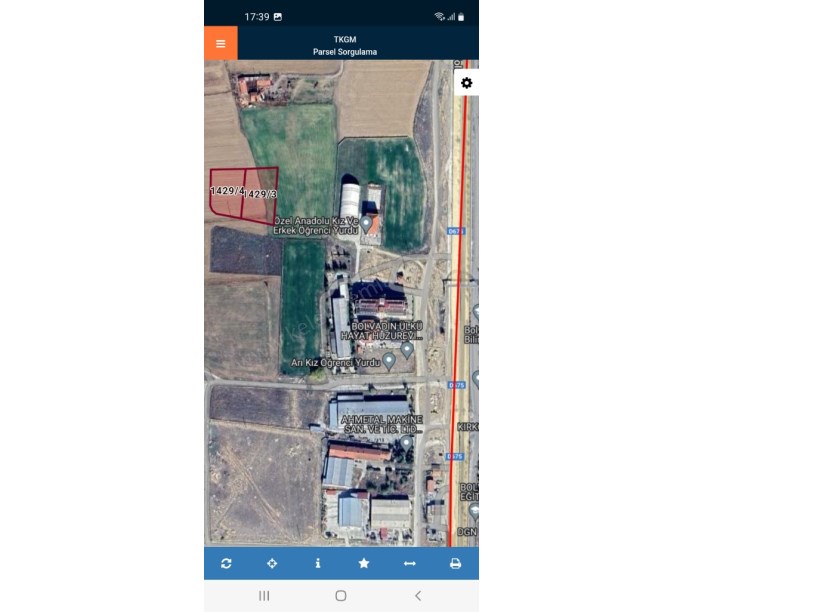Tap Ahmetal Makine San. map pin
The width and height of the screenshot is (816, 612).
point(406,443)
